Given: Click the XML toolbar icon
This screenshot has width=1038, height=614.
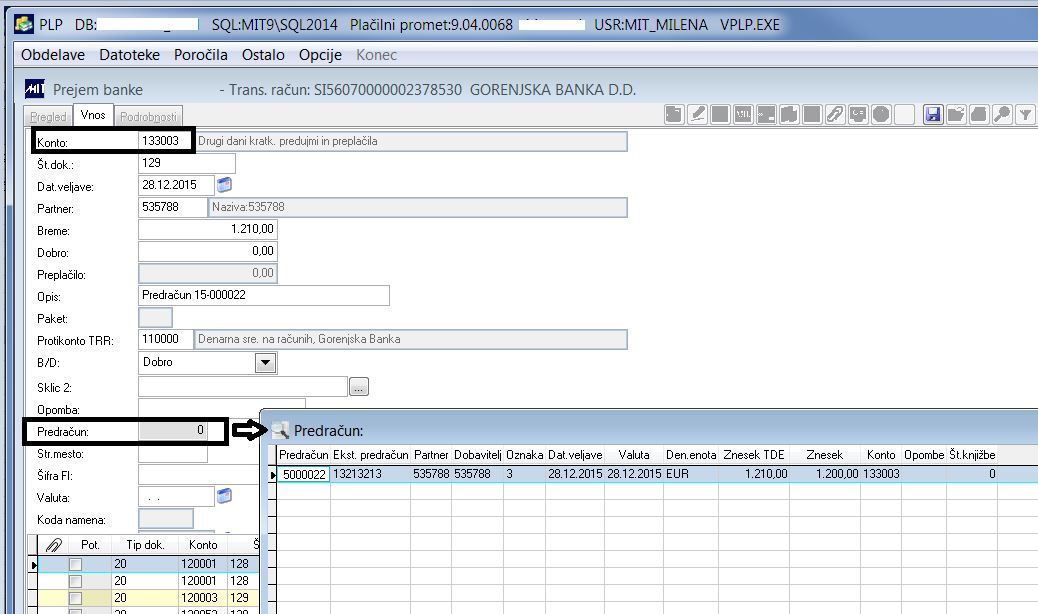Looking at the screenshot, I should (743, 114).
